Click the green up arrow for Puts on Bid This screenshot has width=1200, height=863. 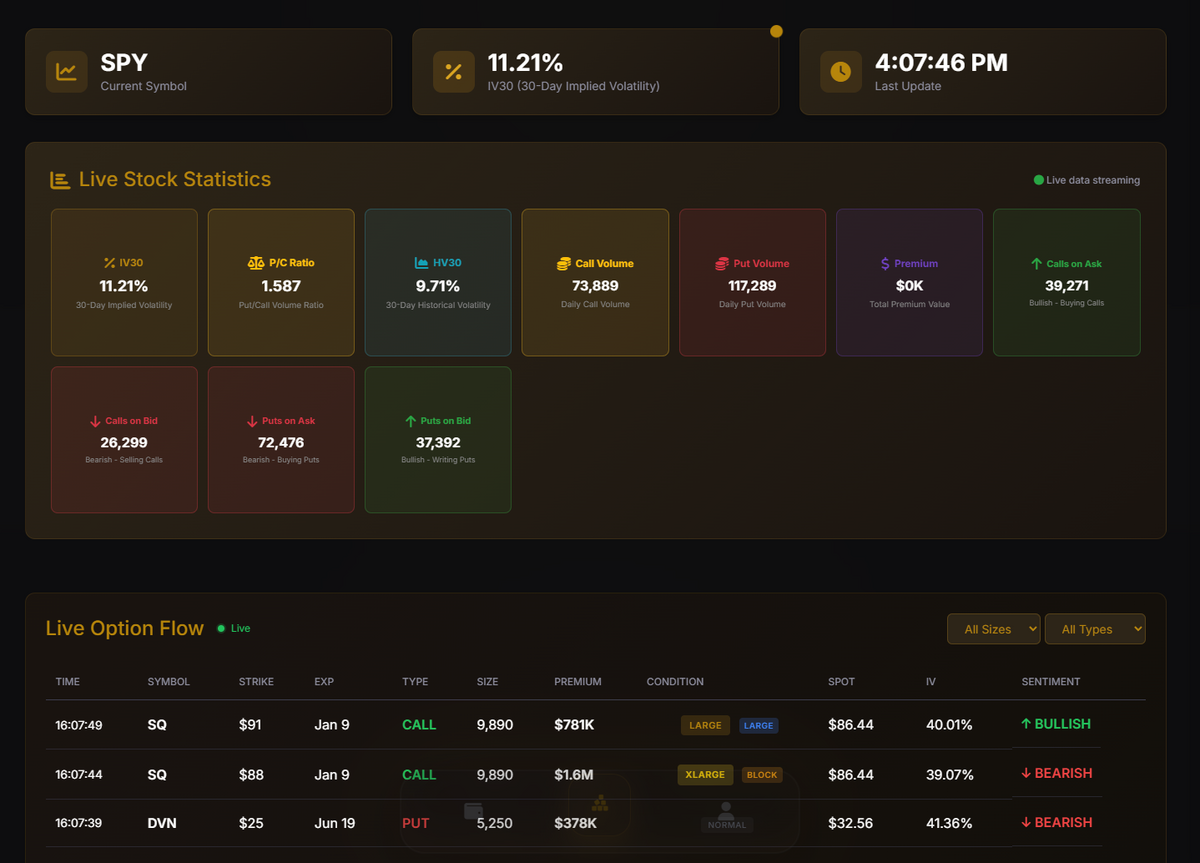pyautogui.click(x=410, y=421)
